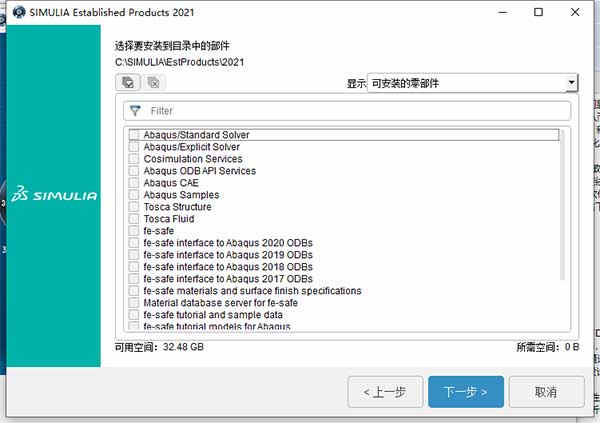Click the SIMULIA app icon in title bar

(x=19, y=12)
